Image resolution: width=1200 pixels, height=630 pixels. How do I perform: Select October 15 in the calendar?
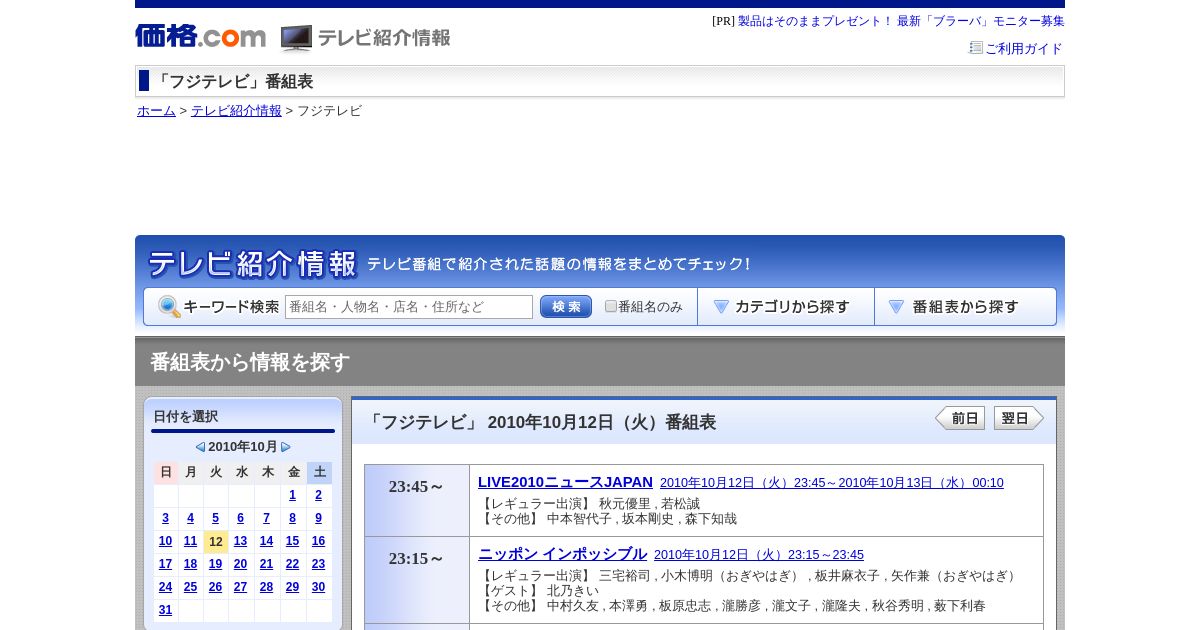[x=293, y=541]
